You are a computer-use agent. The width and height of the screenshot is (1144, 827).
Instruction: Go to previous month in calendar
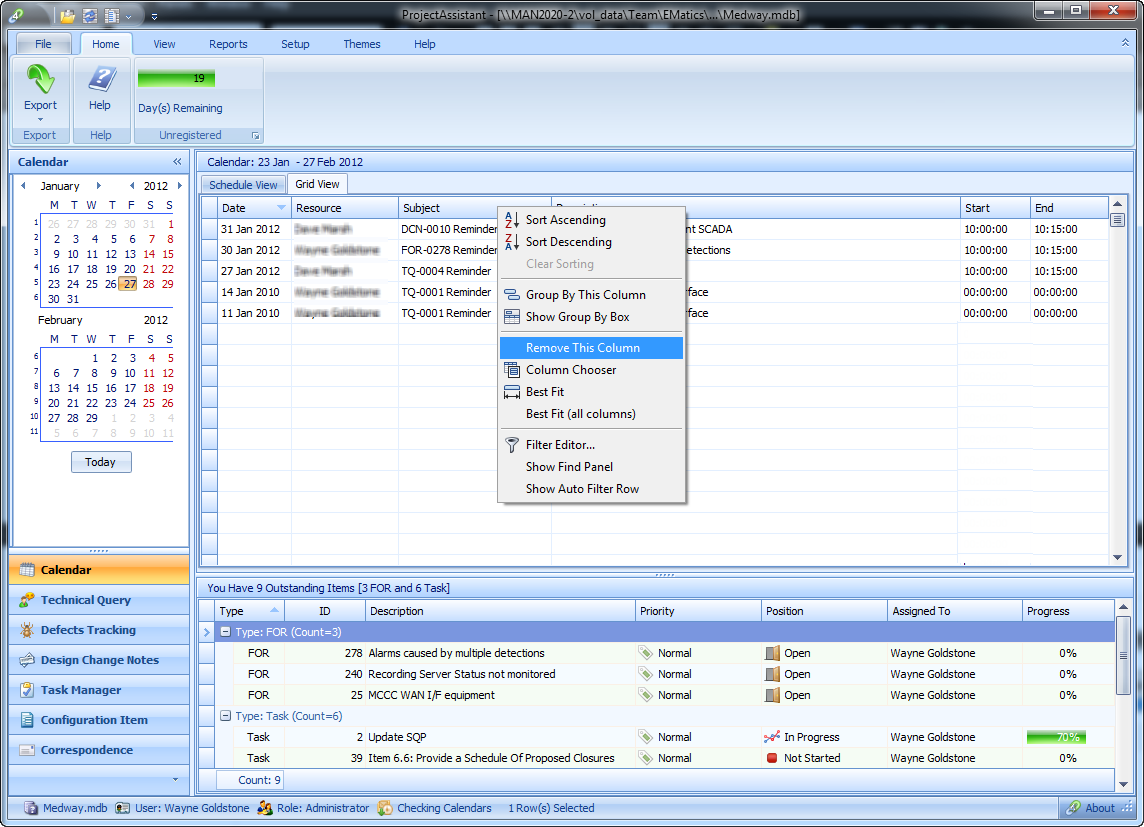pos(23,185)
